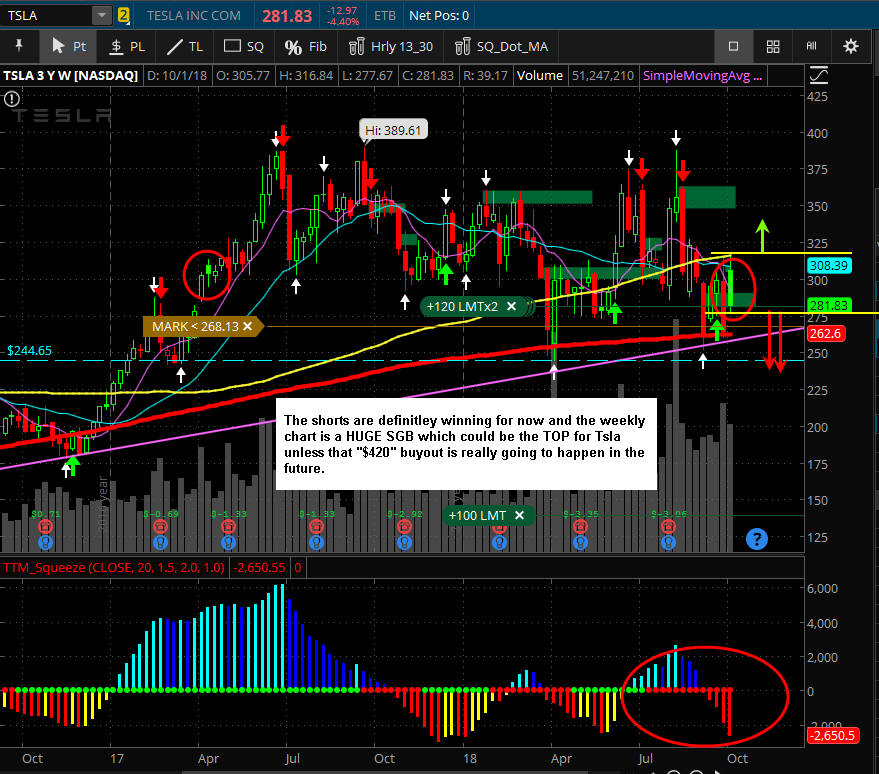This screenshot has width=879, height=774.
Task: Toggle the All charts option
Action: [x=811, y=46]
